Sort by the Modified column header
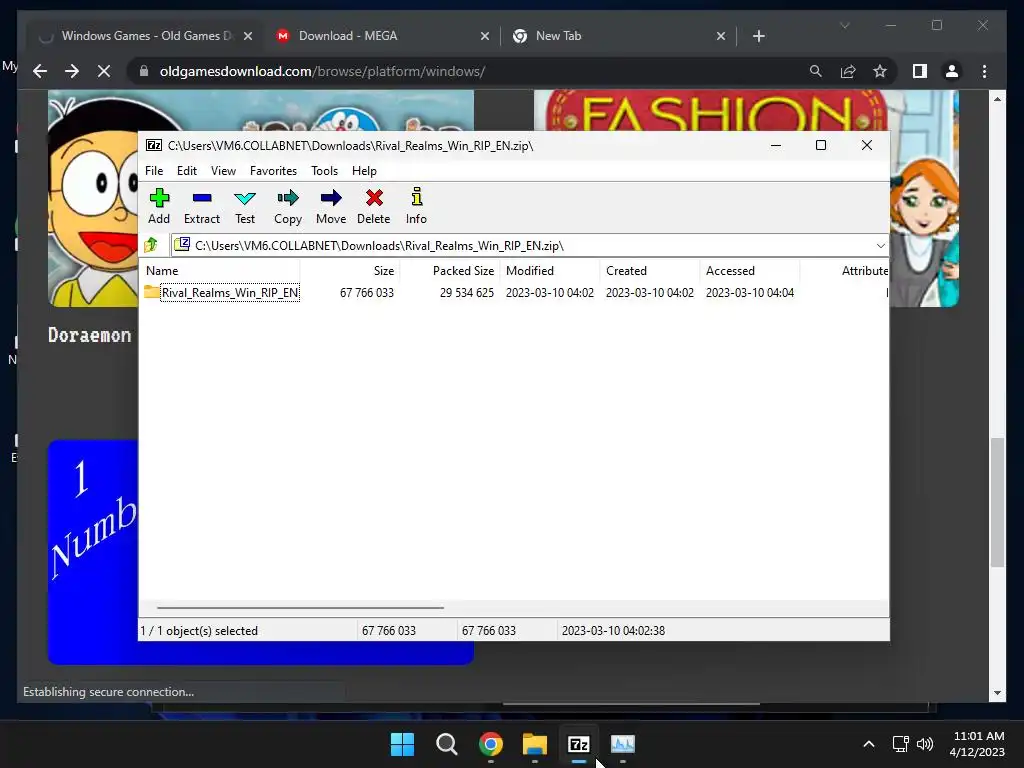Image resolution: width=1024 pixels, height=768 pixels. 550,270
